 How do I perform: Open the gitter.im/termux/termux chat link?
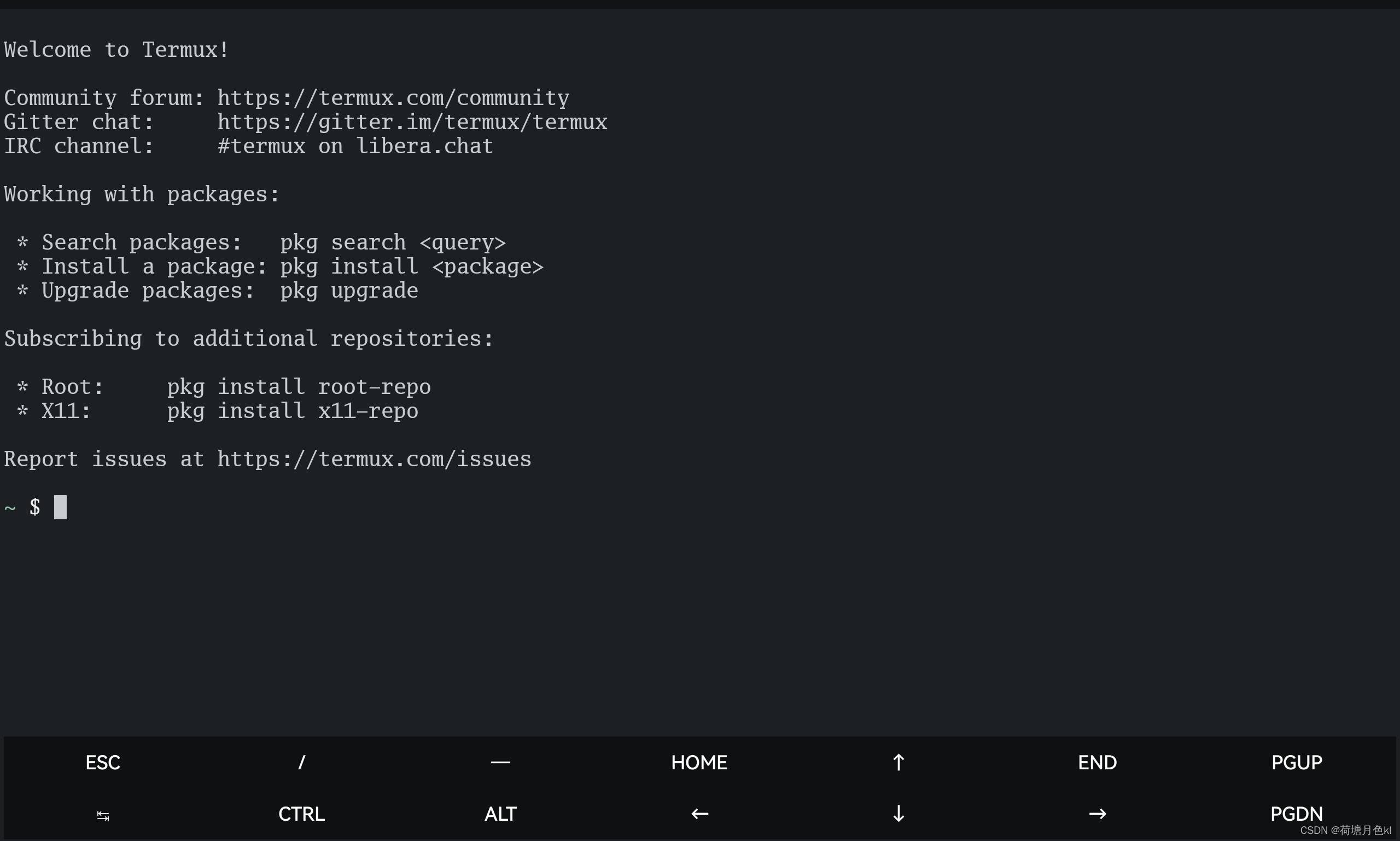coord(412,123)
